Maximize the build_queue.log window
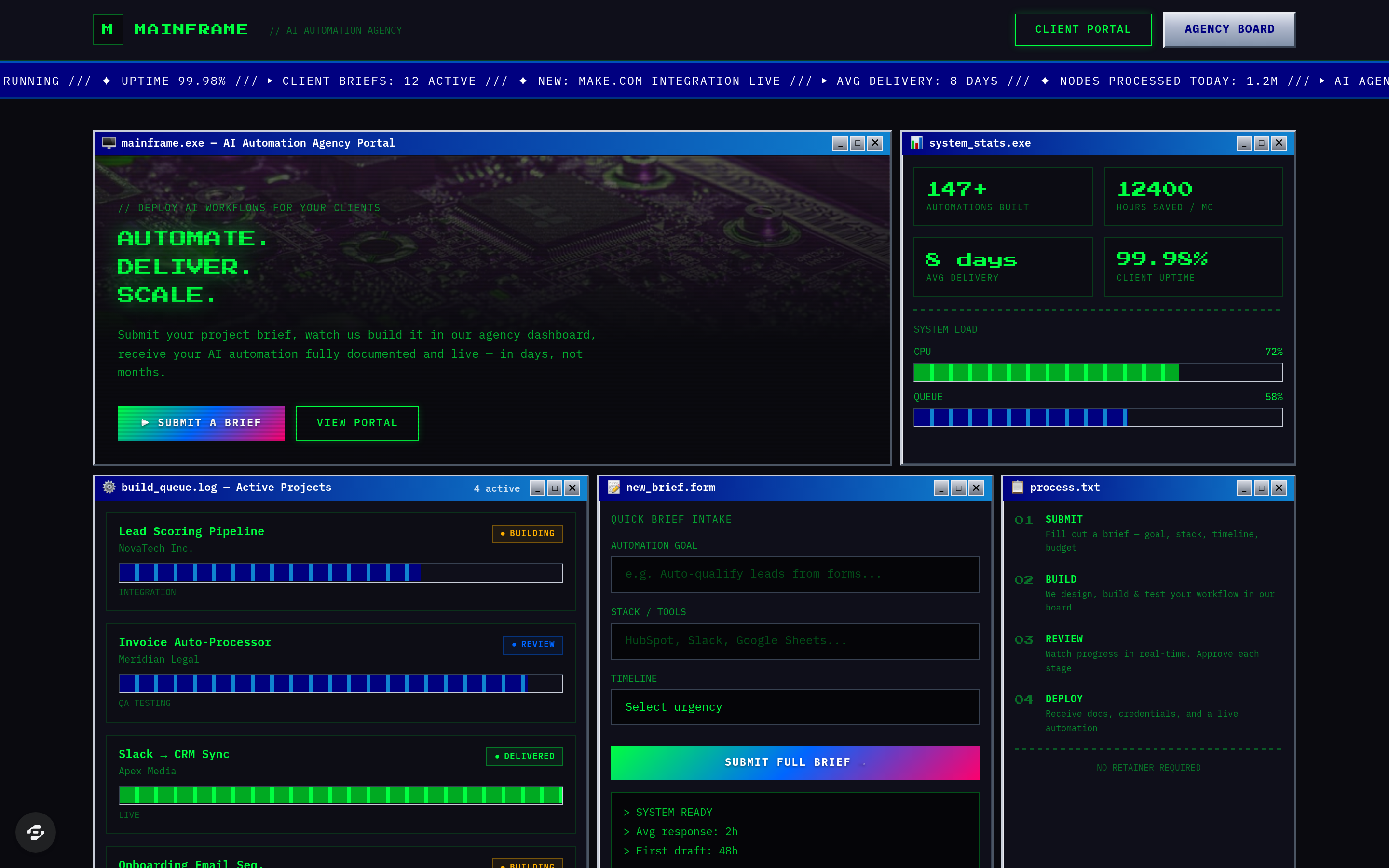 point(555,488)
